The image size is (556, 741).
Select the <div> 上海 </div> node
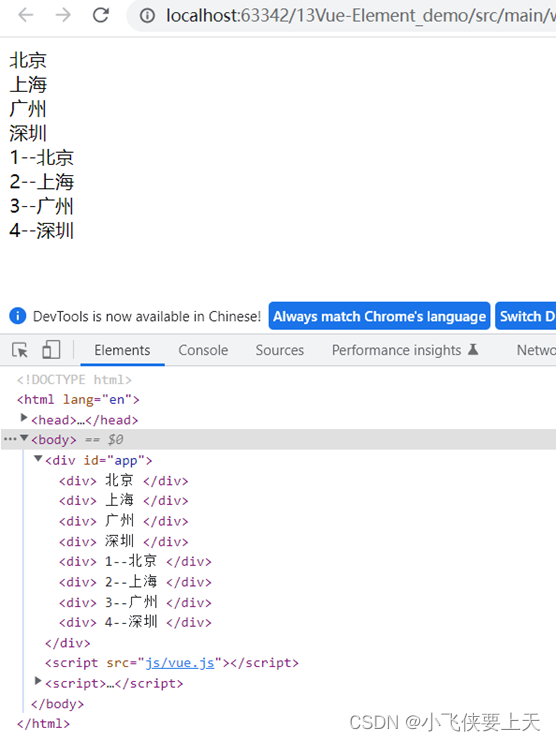click(124, 500)
